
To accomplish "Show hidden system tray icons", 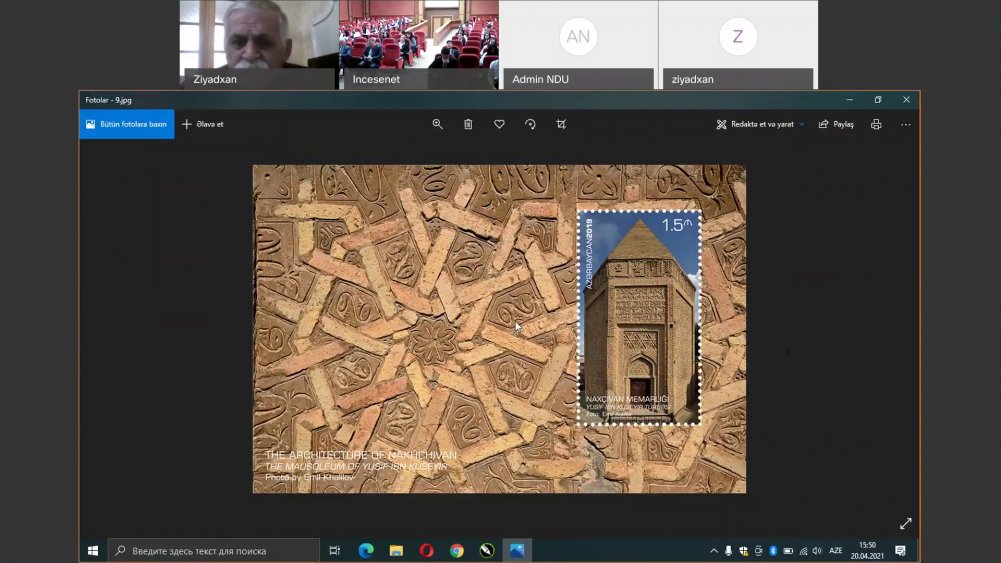I will (714, 551).
